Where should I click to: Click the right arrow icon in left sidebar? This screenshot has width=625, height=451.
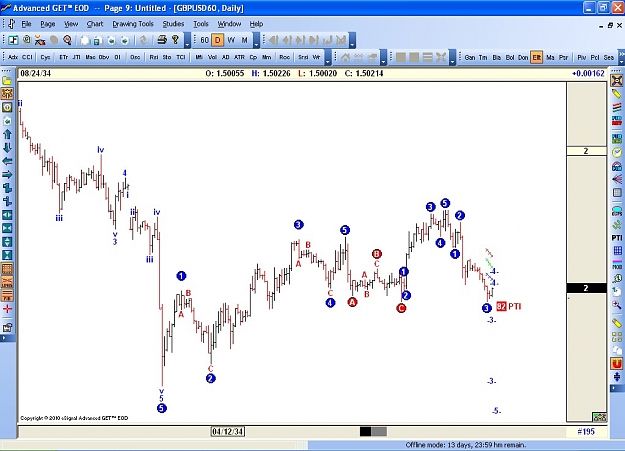(x=7, y=175)
